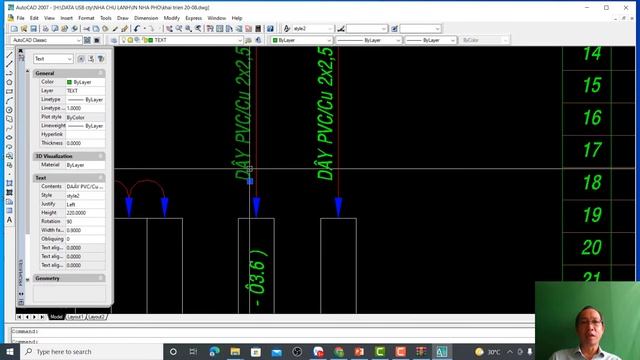Switch to the Layout1 tab
Screen dimensions: 640x360
point(76,317)
